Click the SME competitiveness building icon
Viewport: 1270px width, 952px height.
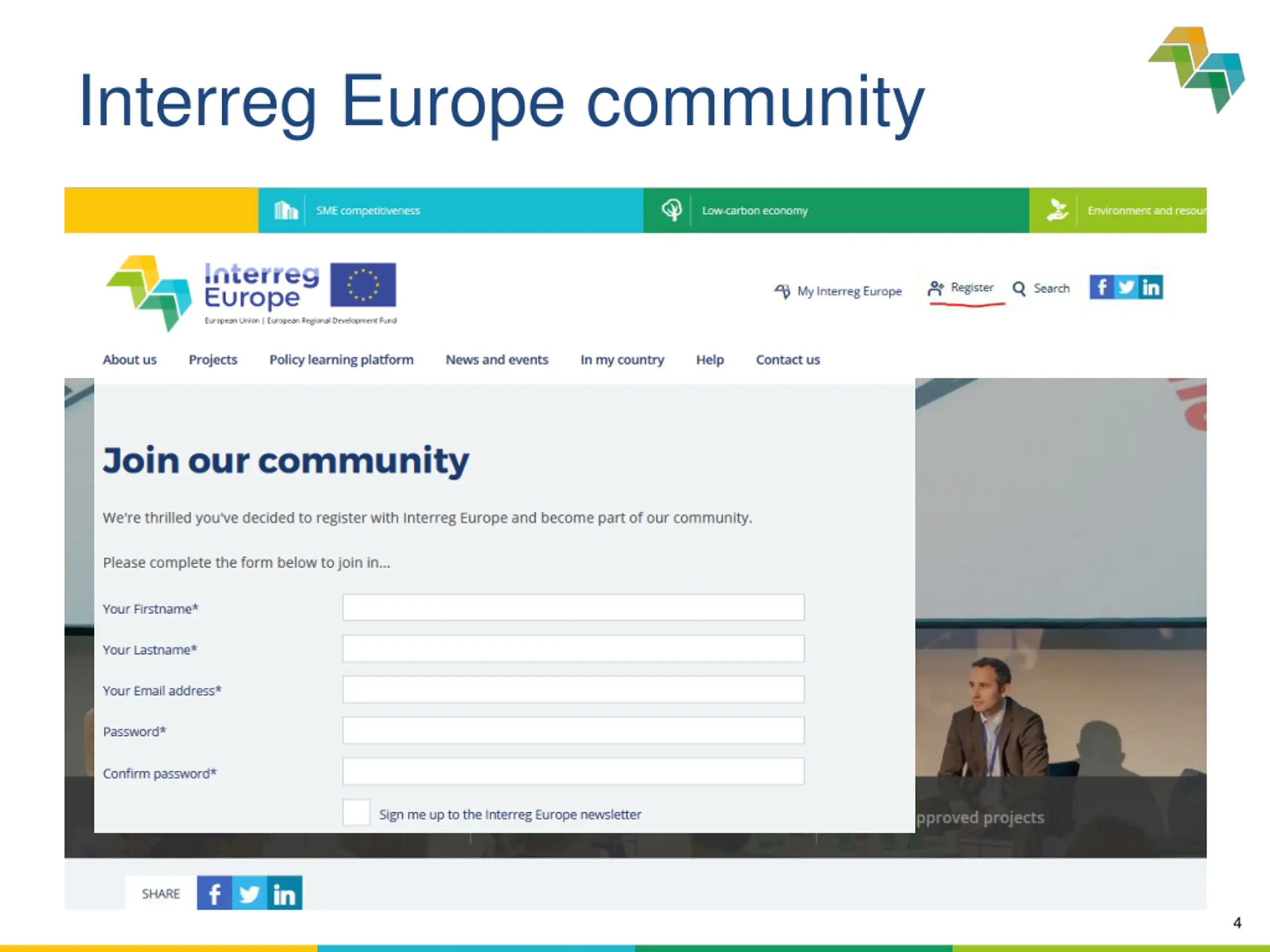[285, 211]
